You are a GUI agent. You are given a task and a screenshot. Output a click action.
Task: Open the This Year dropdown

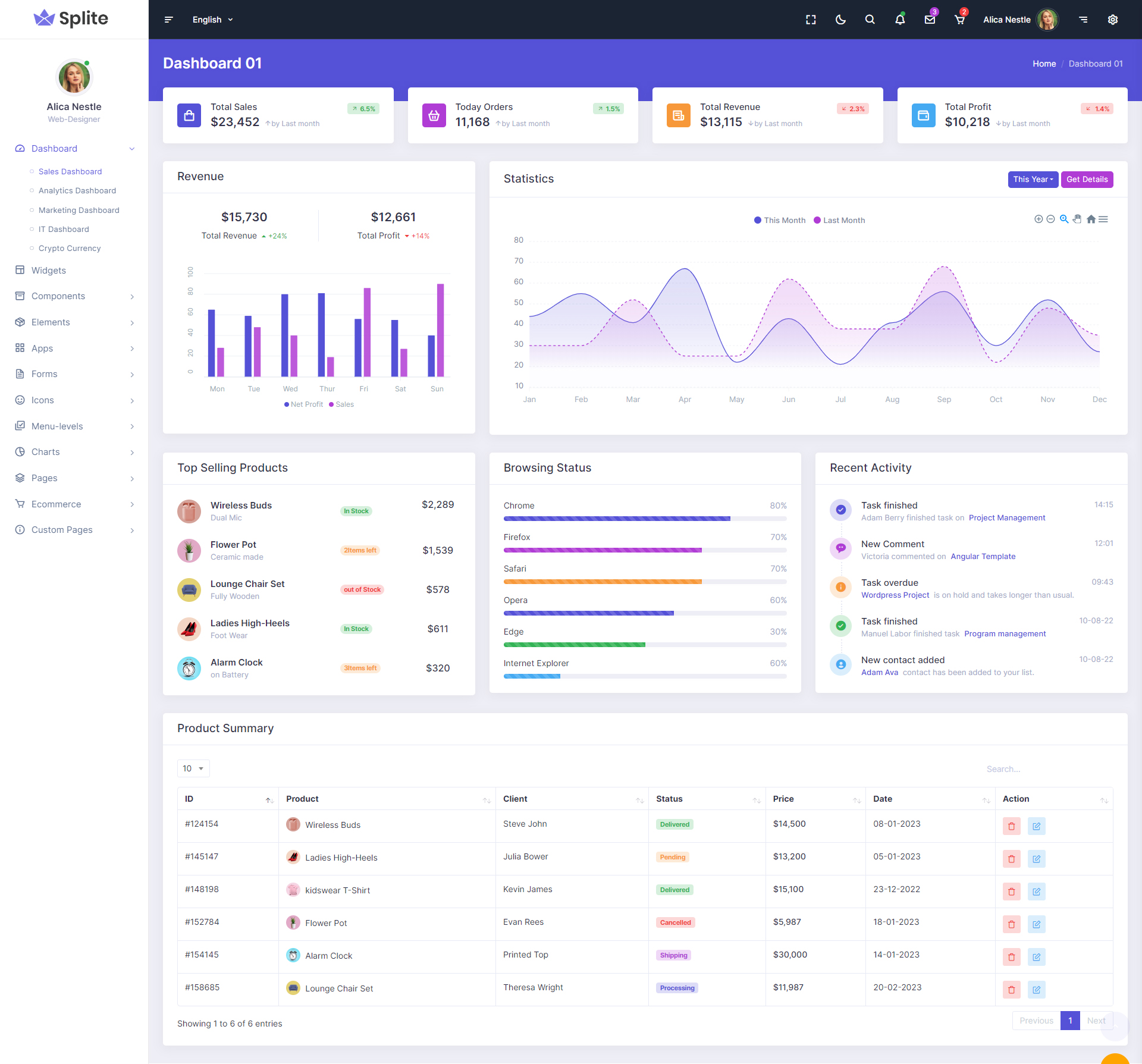(x=1033, y=179)
